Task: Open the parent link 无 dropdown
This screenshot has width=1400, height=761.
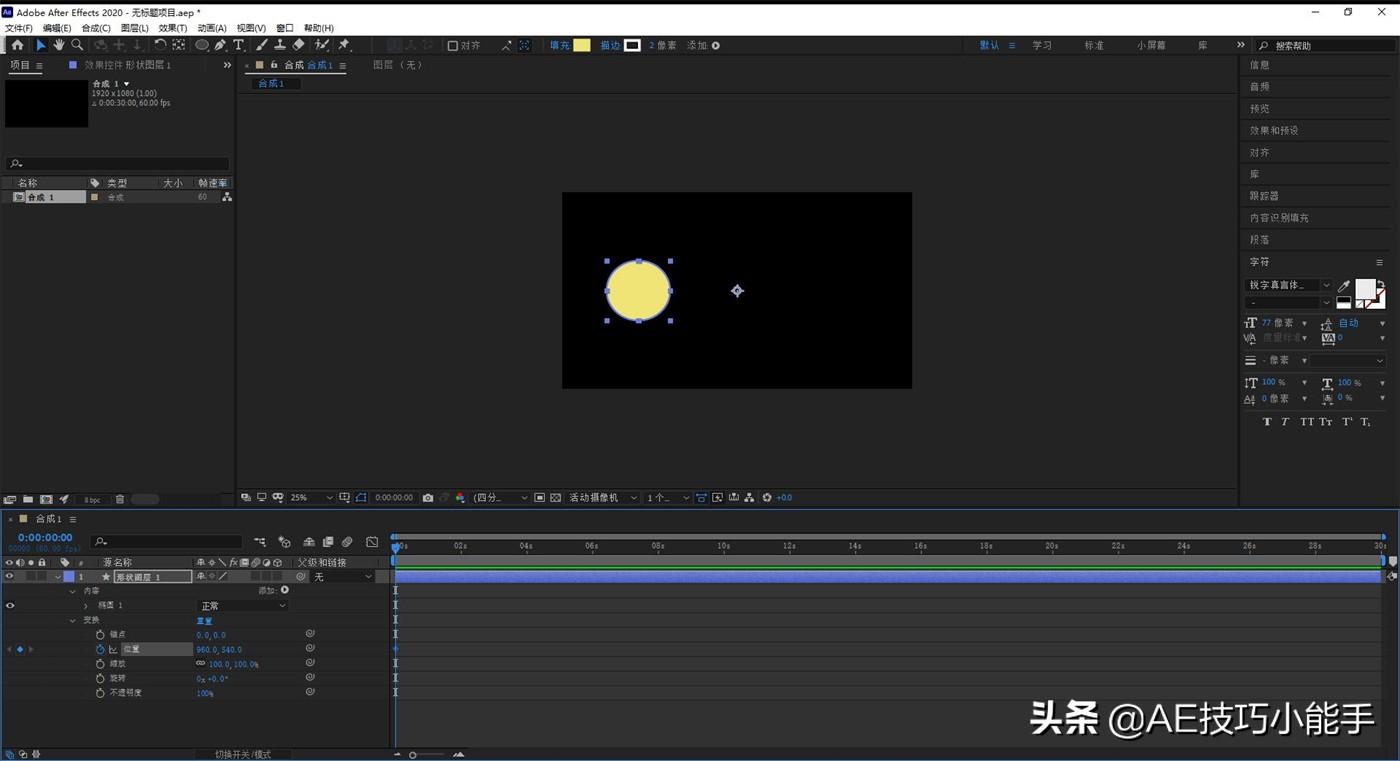Action: (x=343, y=576)
